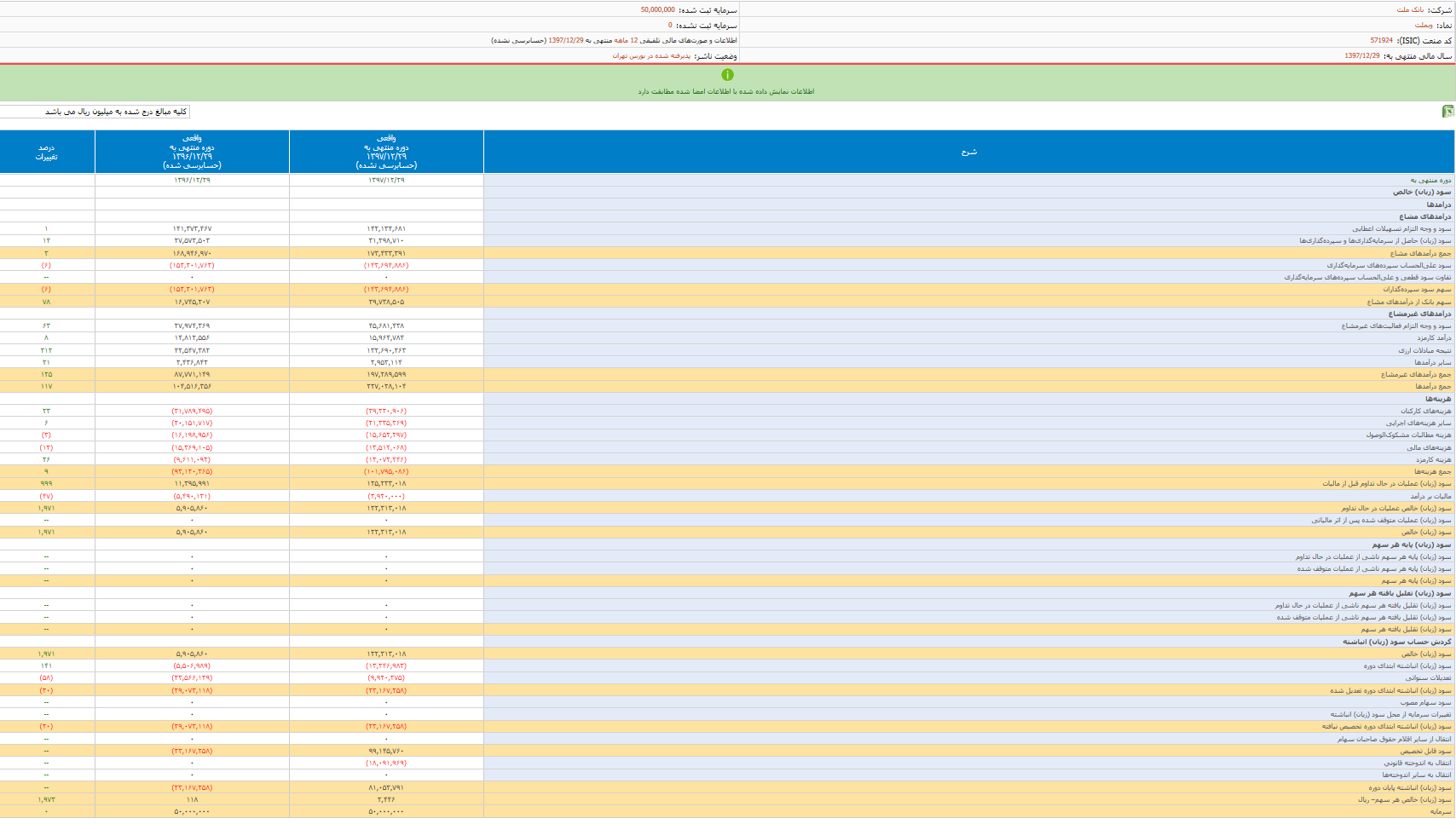Click registered capital value 50,000,000
This screenshot has height=824, width=1456.
[657, 9]
